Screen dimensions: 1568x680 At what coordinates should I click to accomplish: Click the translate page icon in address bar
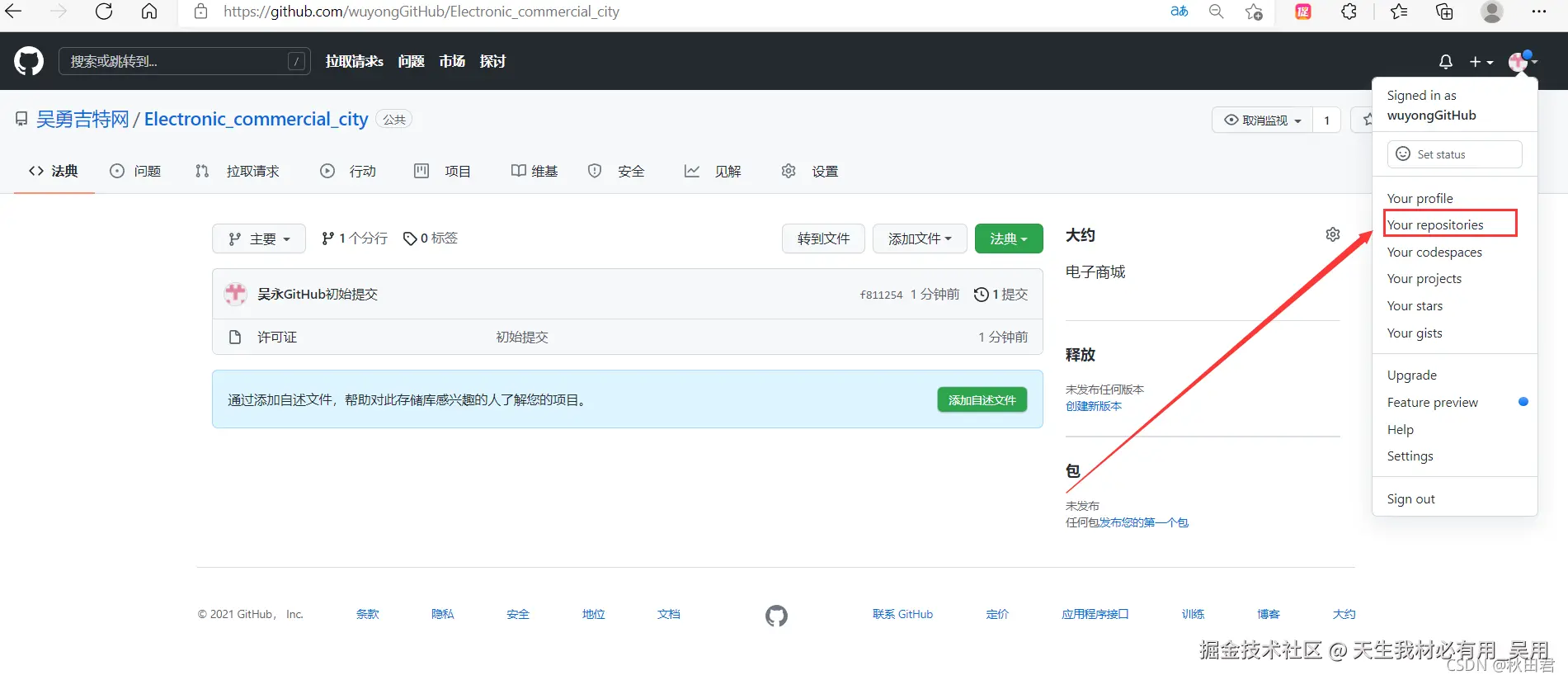[1180, 12]
